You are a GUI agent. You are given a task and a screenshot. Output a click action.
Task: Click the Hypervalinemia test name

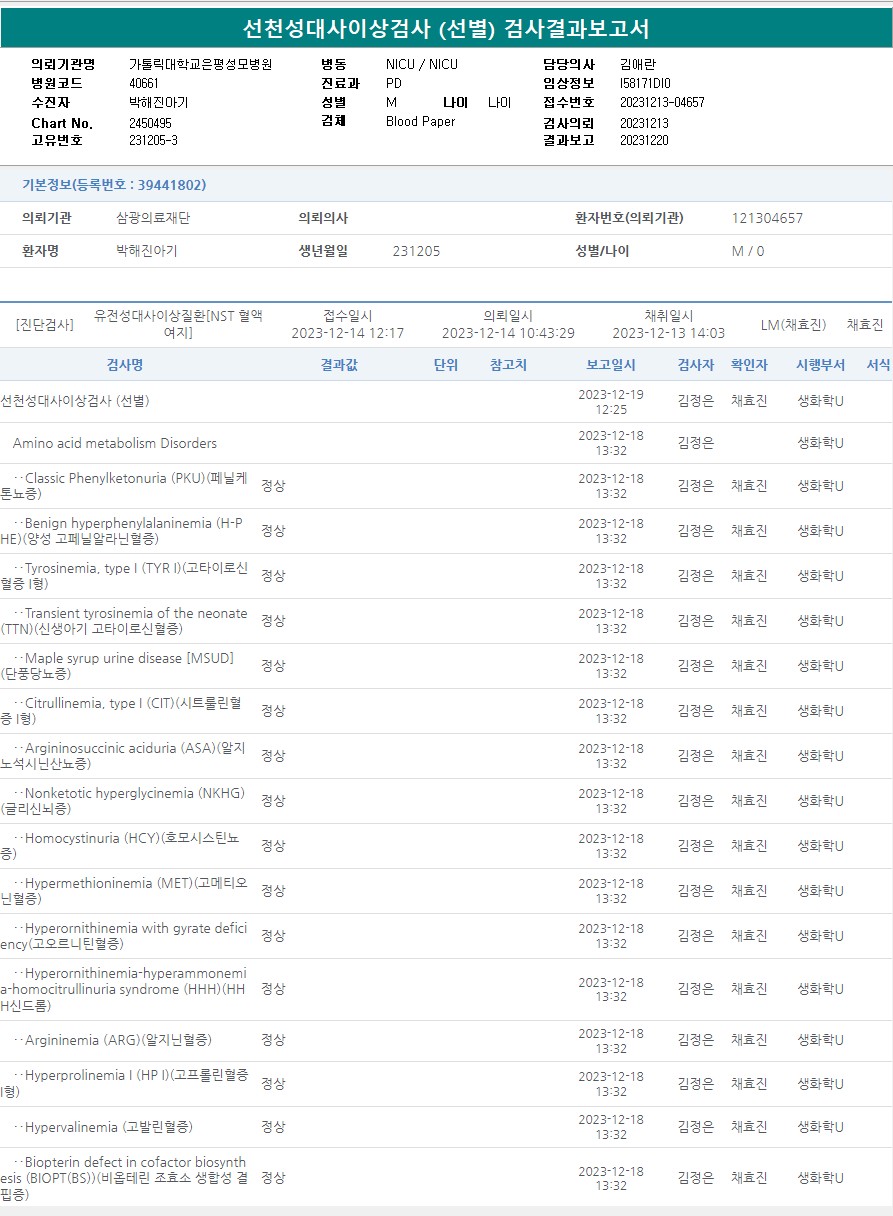pos(108,1127)
